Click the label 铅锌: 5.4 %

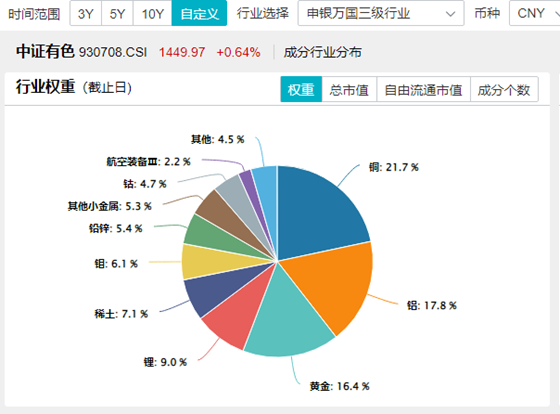[116, 228]
